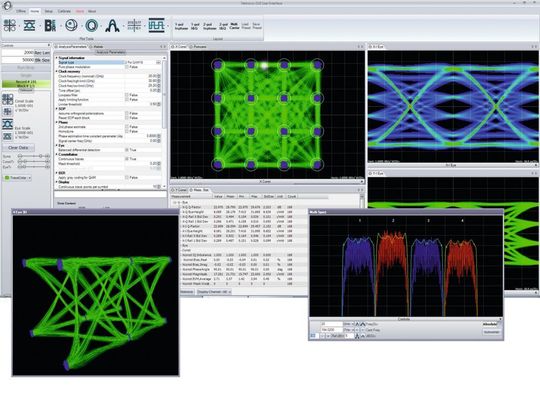Choose the 2-pol I&Q layout
The height and width of the screenshot is (394, 540).
click(223, 26)
